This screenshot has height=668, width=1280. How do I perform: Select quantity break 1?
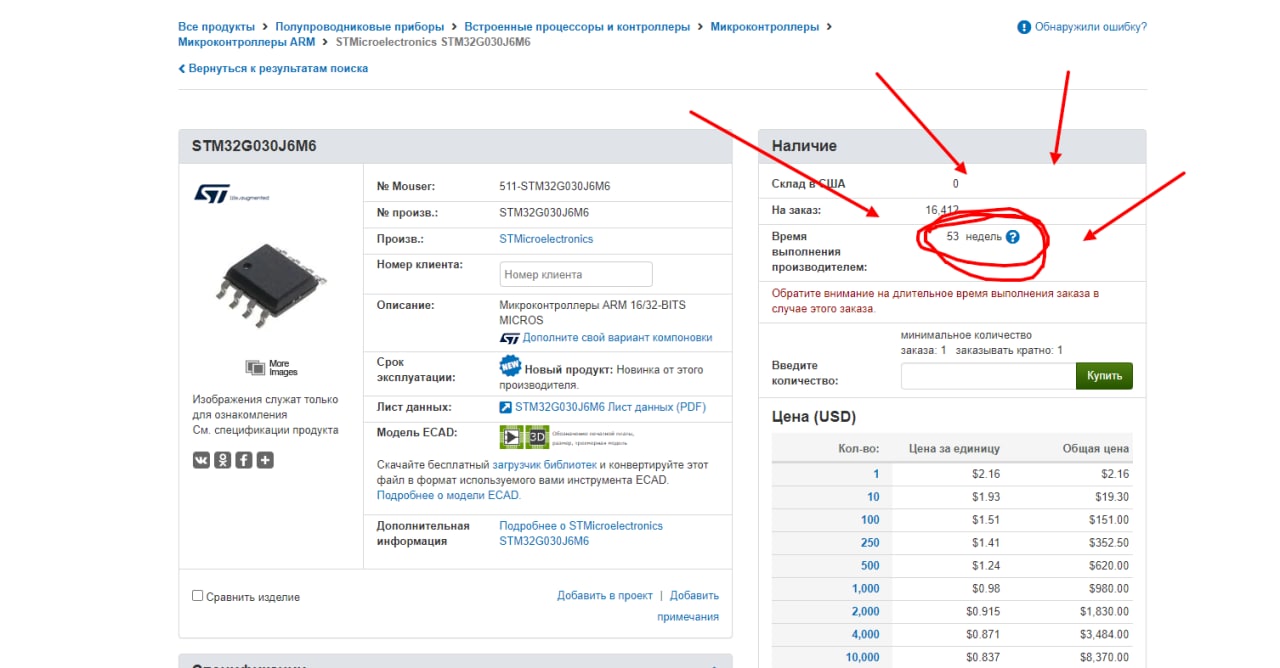[876, 474]
